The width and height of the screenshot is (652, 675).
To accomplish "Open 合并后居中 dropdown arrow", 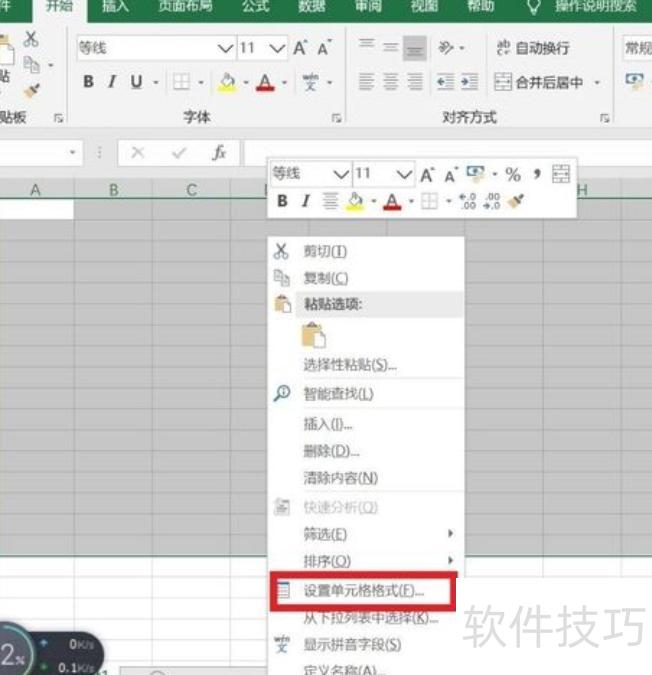I will click(x=597, y=82).
